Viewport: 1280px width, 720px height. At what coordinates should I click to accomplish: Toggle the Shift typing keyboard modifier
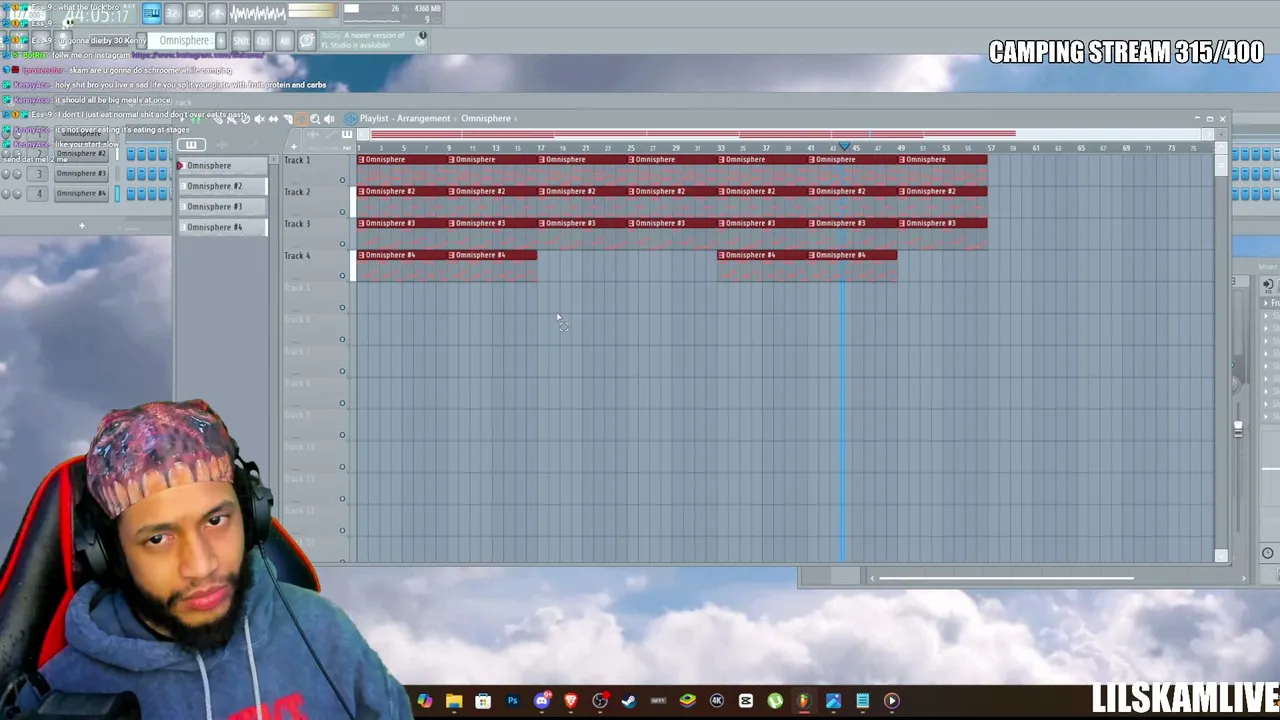coord(241,40)
